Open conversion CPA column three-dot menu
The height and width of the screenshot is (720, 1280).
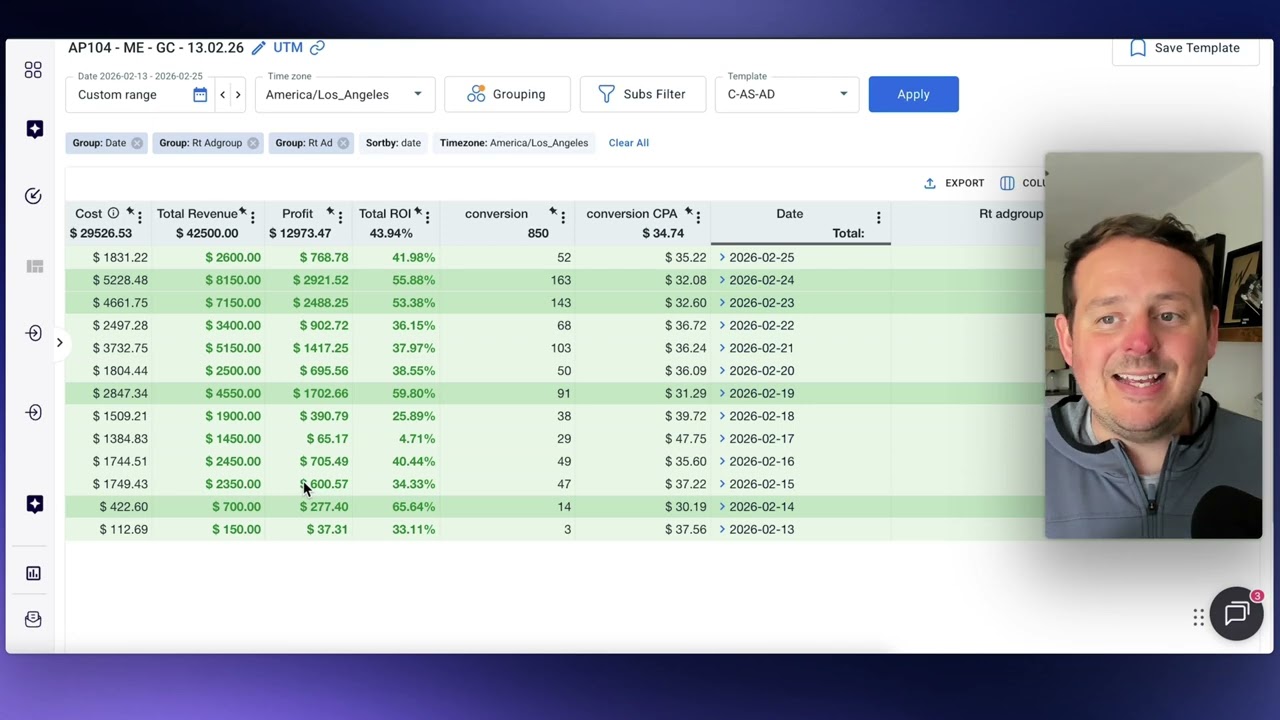(x=698, y=217)
